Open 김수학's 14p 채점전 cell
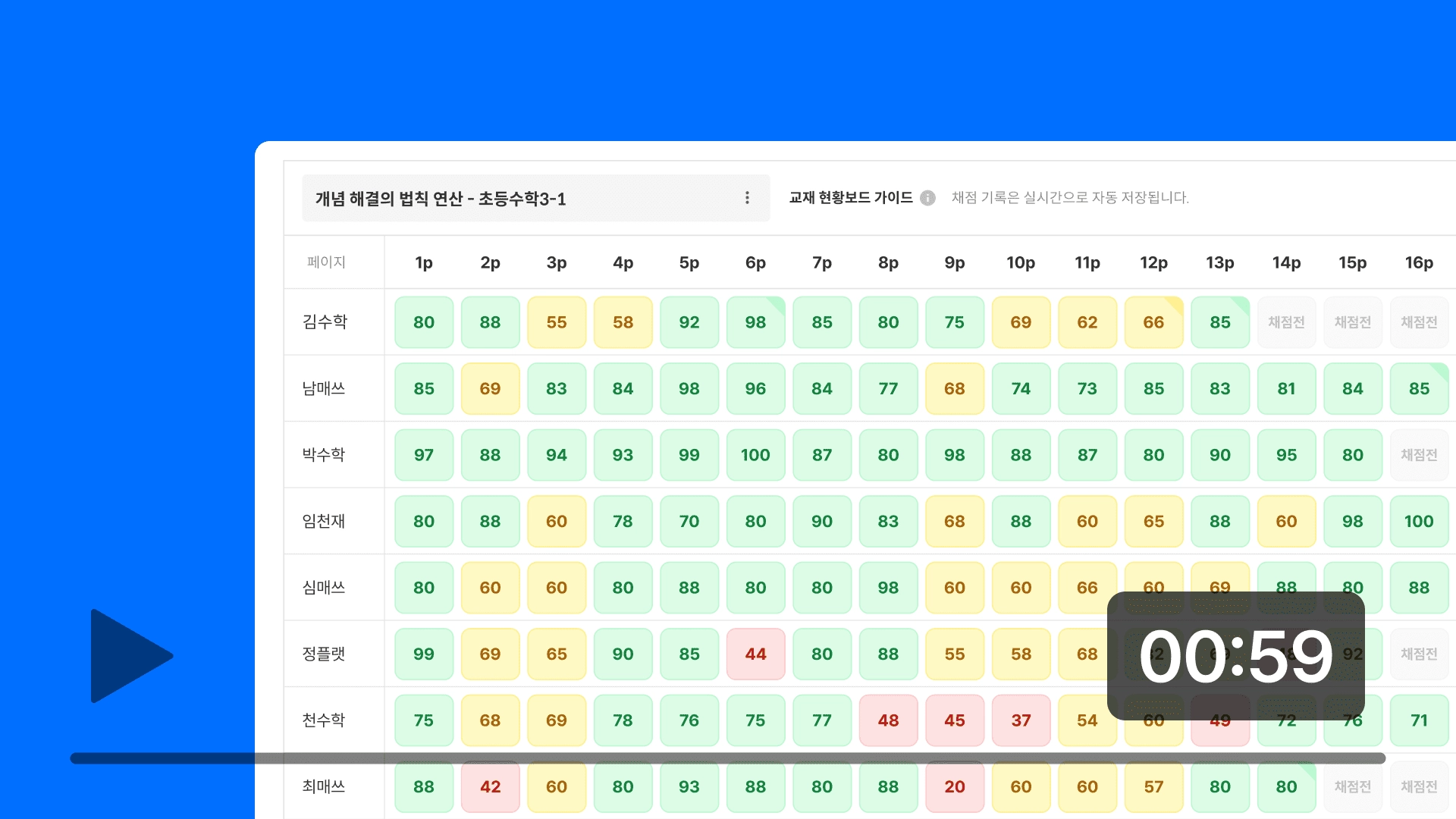1456x819 pixels. 1286,322
